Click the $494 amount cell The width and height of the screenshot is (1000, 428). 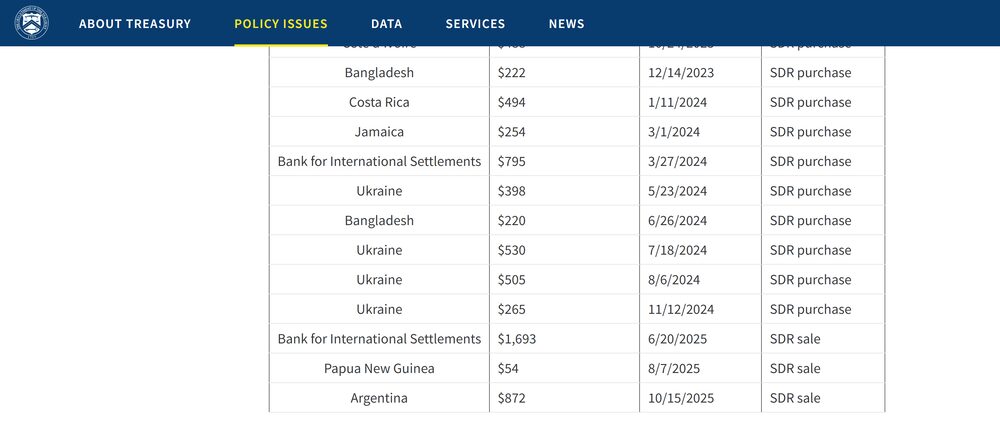tap(512, 102)
